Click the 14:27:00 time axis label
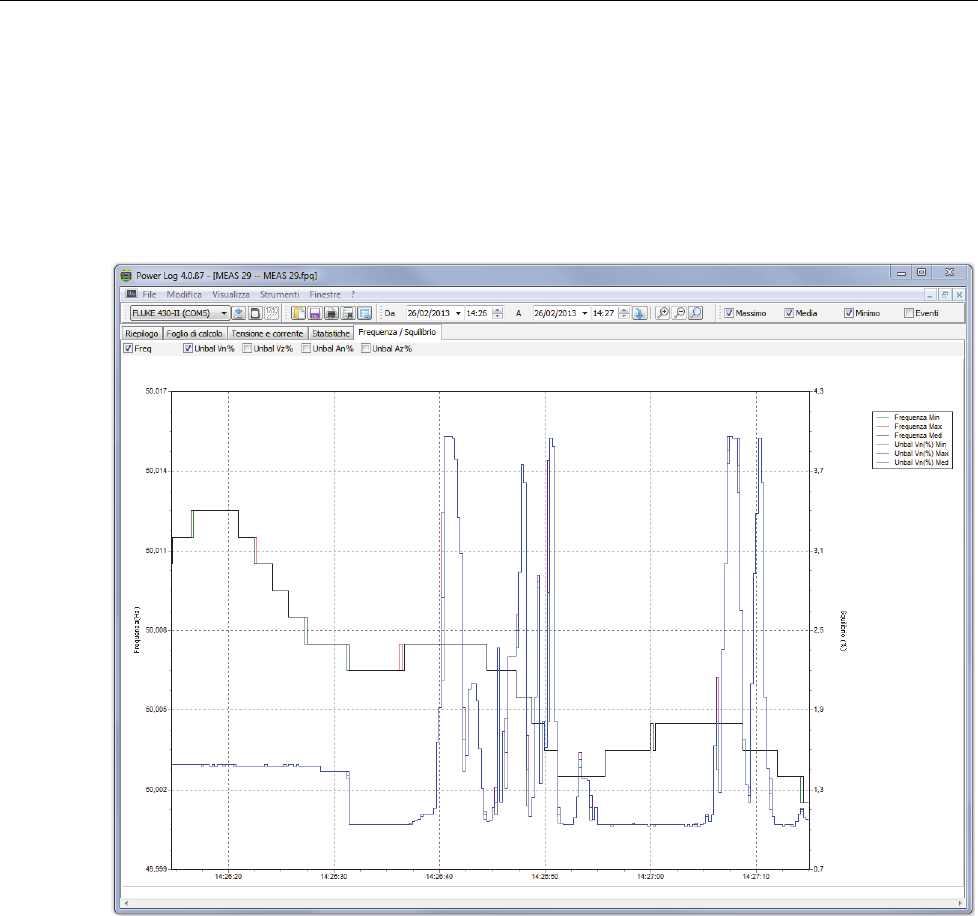 pos(650,876)
